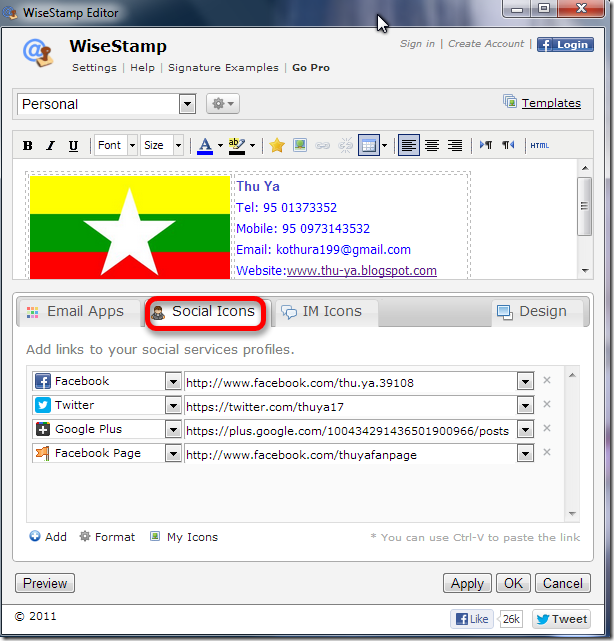Click the Twitter URL field
Screen dimensions: 614x641
point(351,406)
